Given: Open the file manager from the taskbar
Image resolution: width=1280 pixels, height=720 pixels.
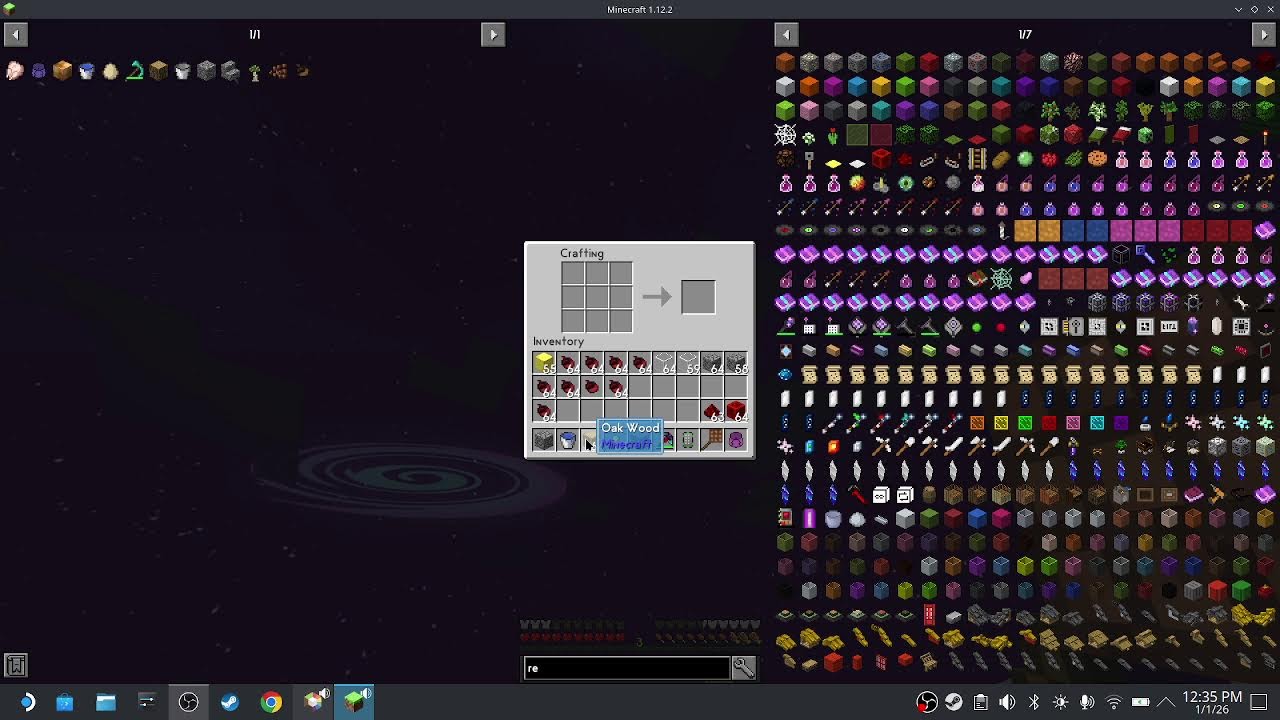Looking at the screenshot, I should [x=105, y=702].
